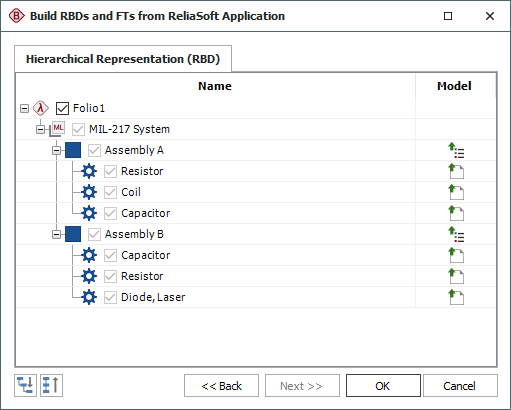
Task: Click the Name column header
Action: (x=215, y=86)
